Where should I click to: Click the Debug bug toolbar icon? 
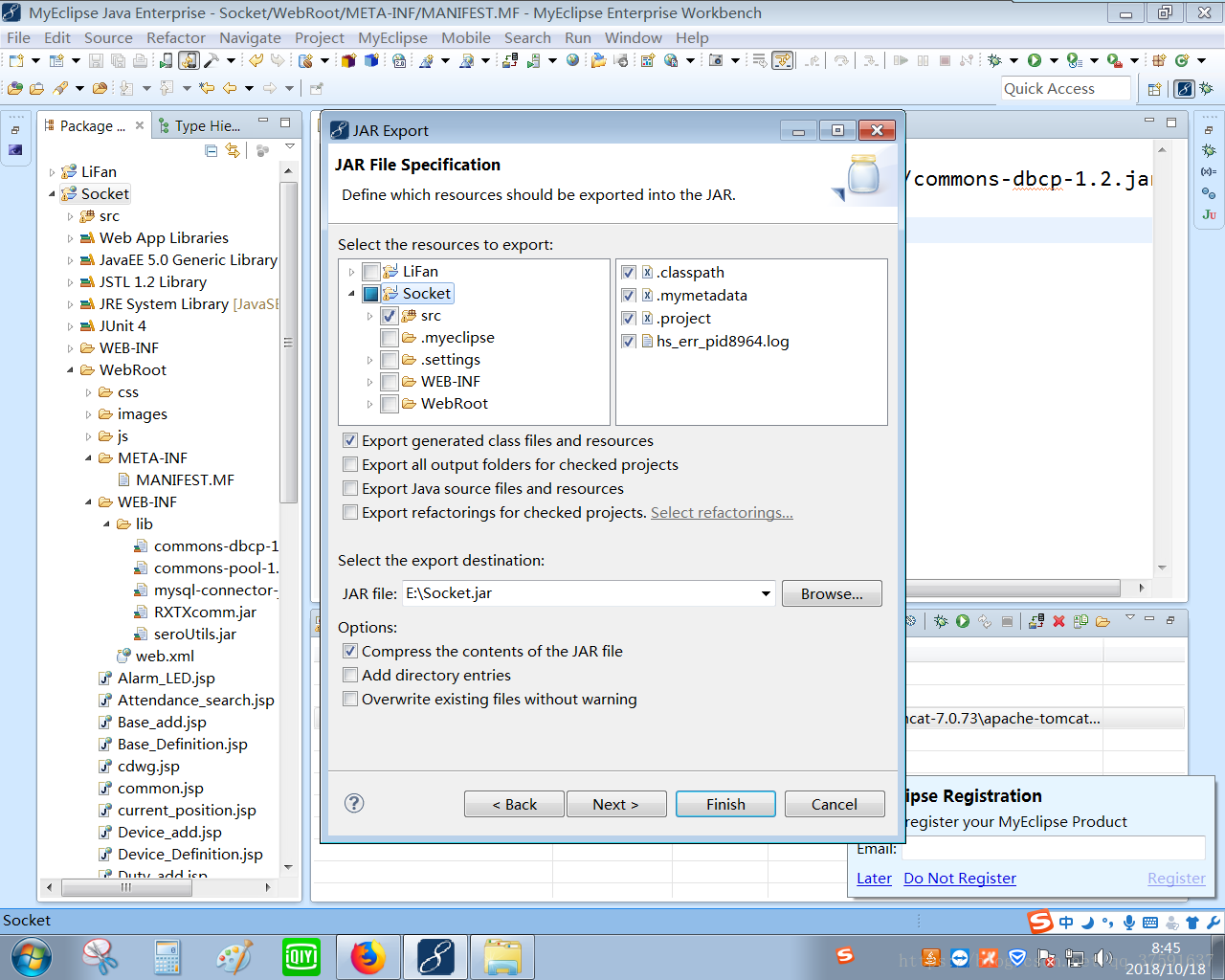click(995, 60)
